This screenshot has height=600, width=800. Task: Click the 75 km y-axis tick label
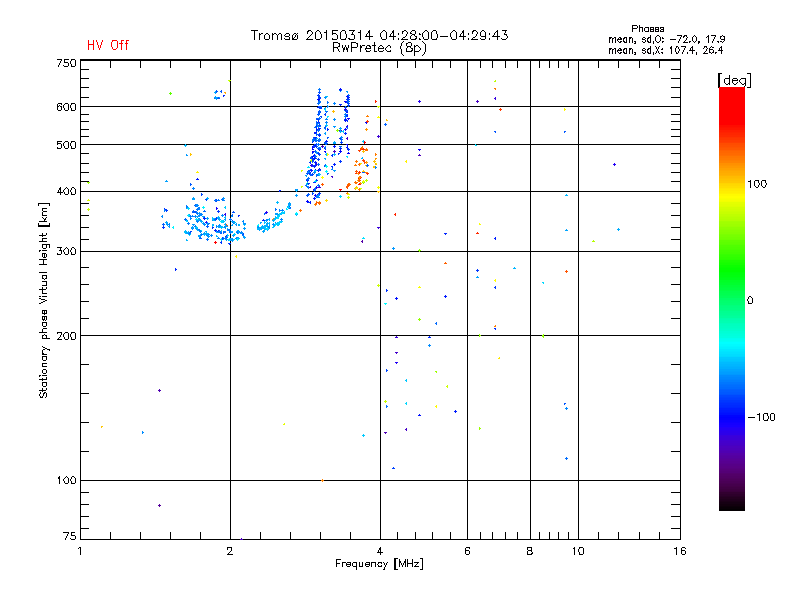point(69,539)
